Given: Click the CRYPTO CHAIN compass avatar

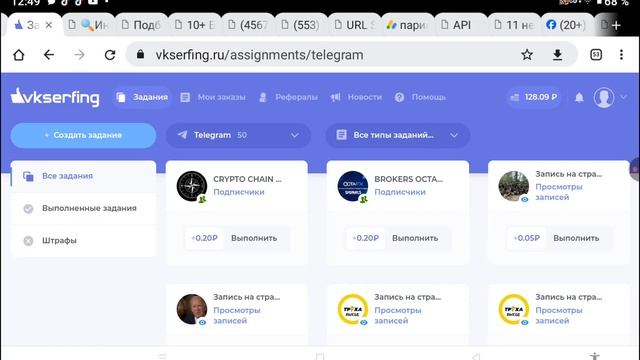Looking at the screenshot, I should [191, 186].
